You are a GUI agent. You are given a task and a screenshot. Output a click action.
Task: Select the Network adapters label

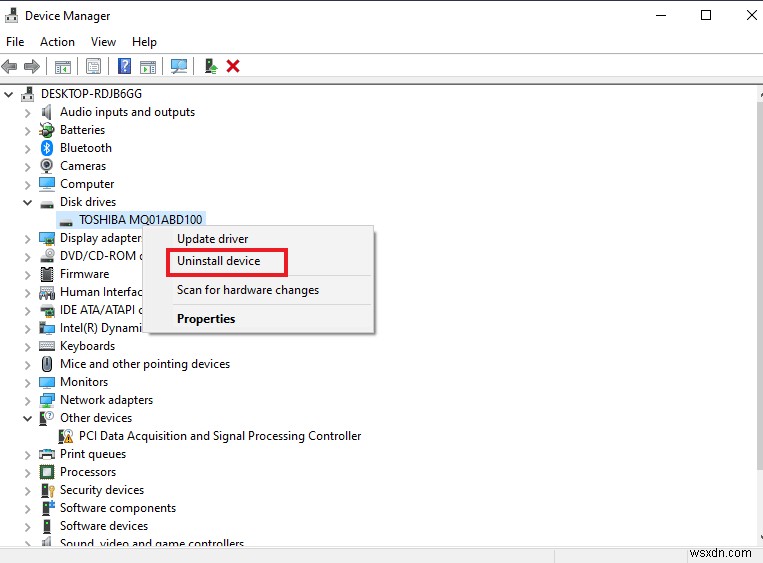coord(107,400)
